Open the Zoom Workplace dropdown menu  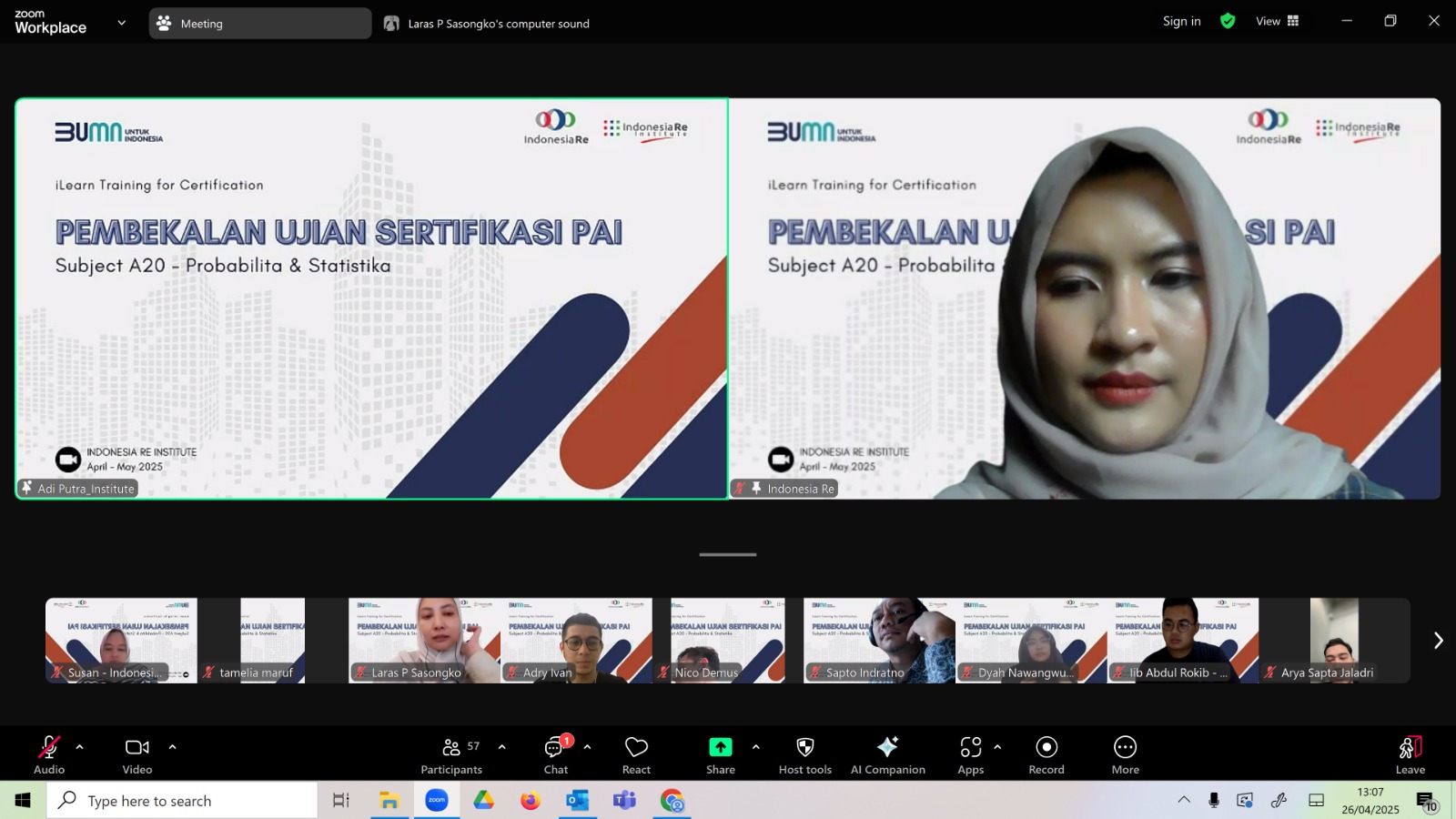pos(122,23)
